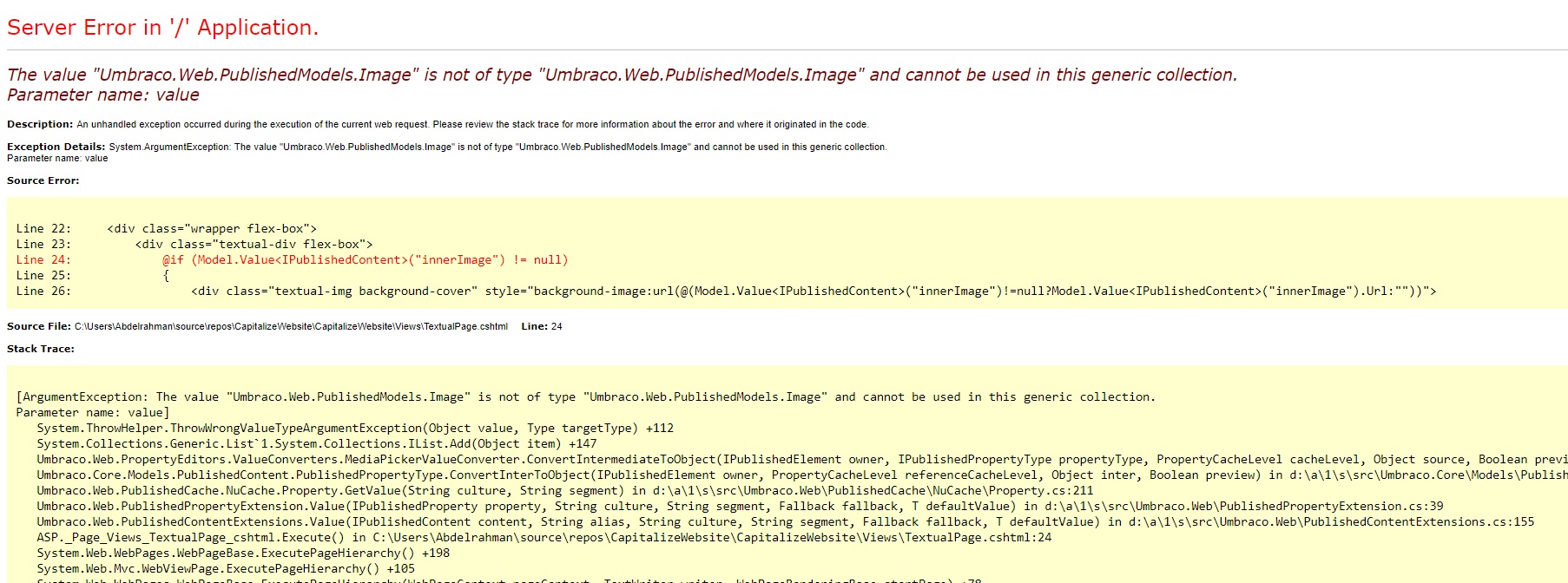Image resolution: width=1568 pixels, height=583 pixels.
Task: Click the "Server Error in '/' Application." heading
Action: click(x=162, y=28)
